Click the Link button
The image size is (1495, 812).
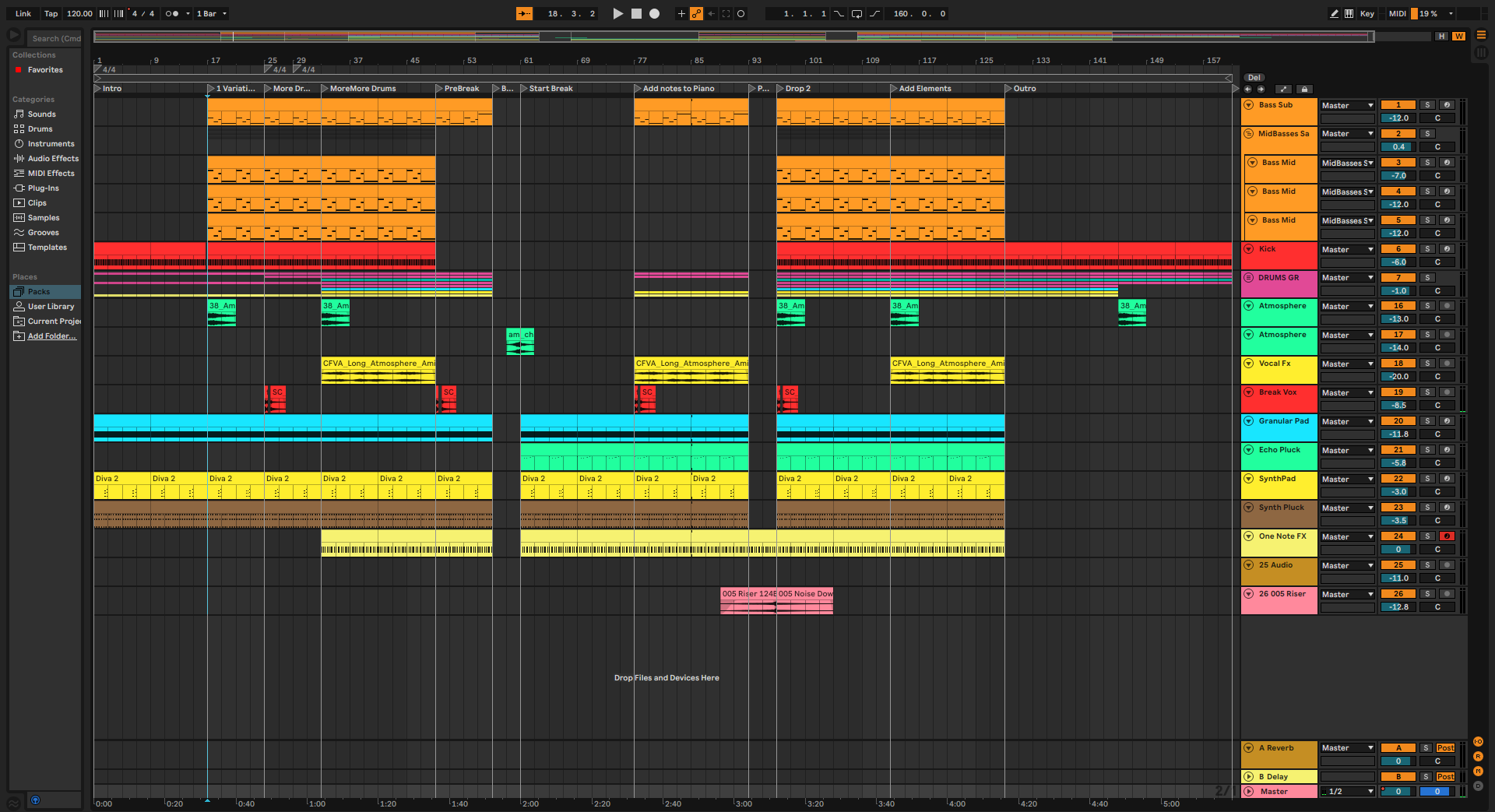[23, 13]
